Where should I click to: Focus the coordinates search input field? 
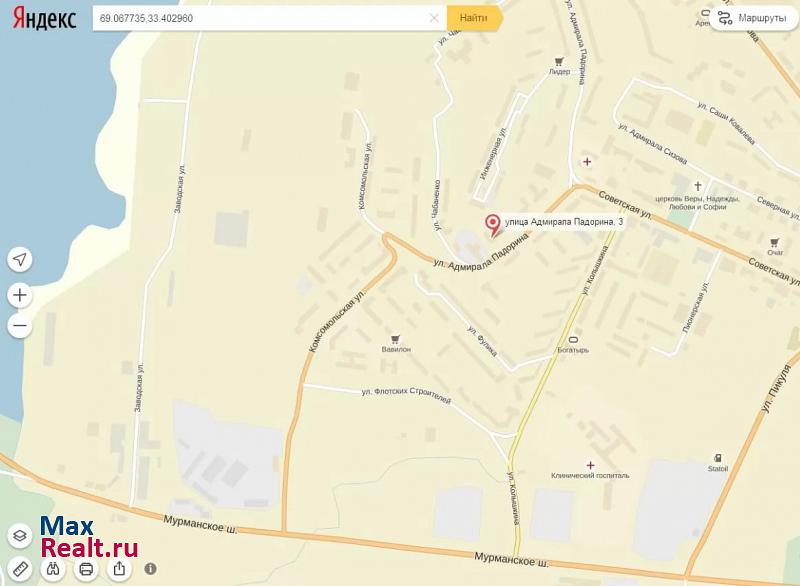(x=260, y=18)
